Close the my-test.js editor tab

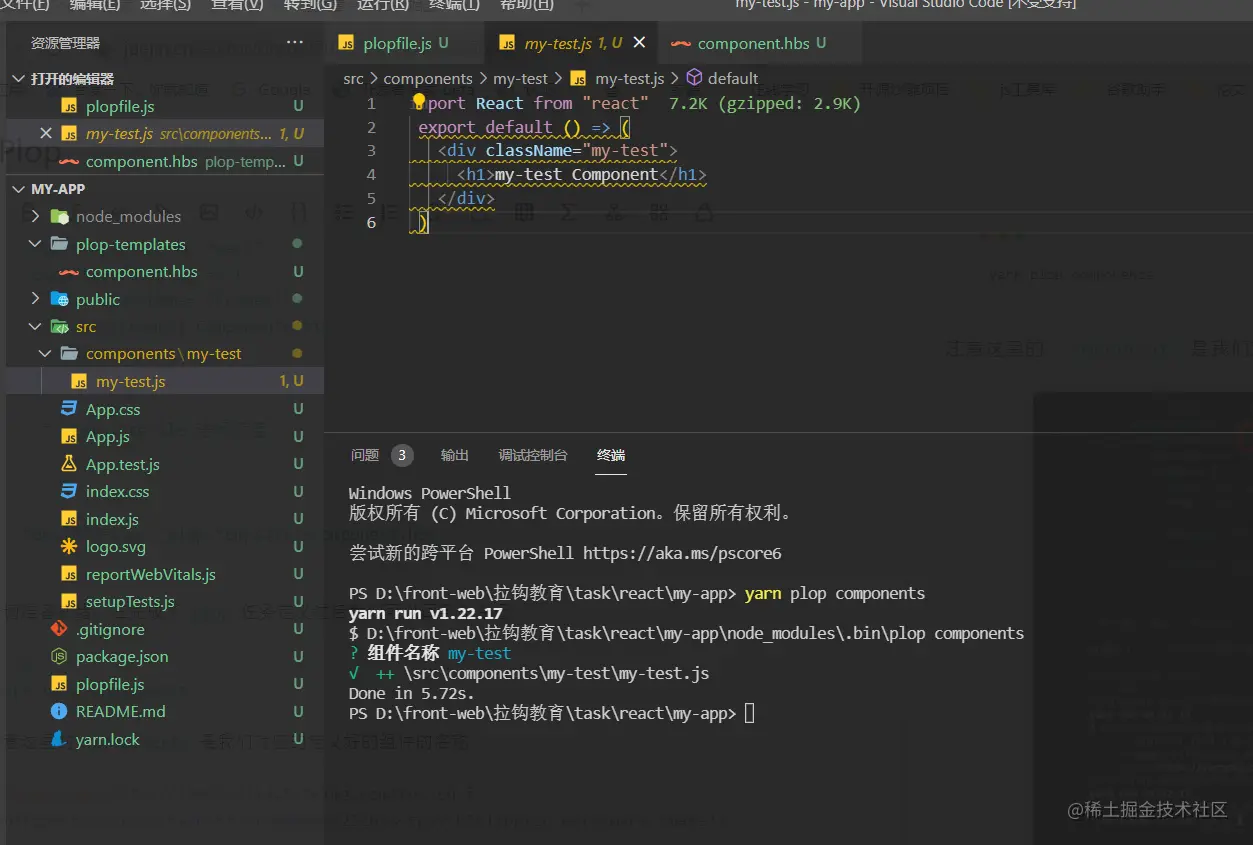tap(640, 42)
